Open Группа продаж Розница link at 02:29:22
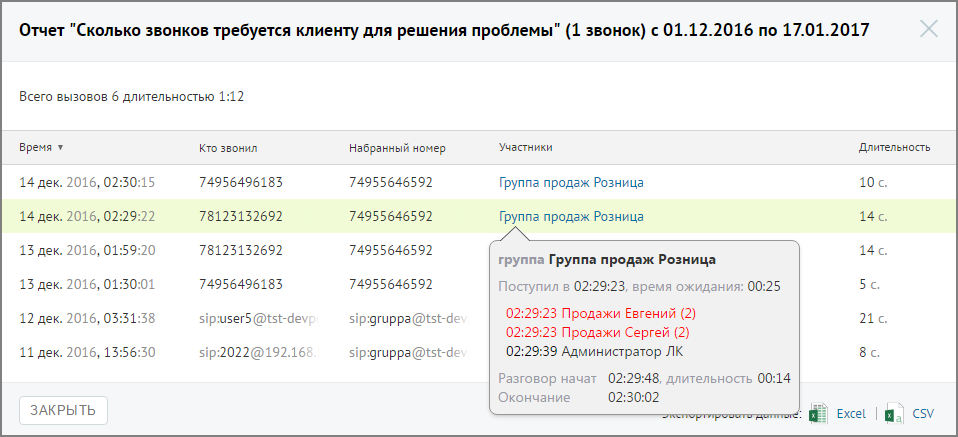 [x=571, y=216]
